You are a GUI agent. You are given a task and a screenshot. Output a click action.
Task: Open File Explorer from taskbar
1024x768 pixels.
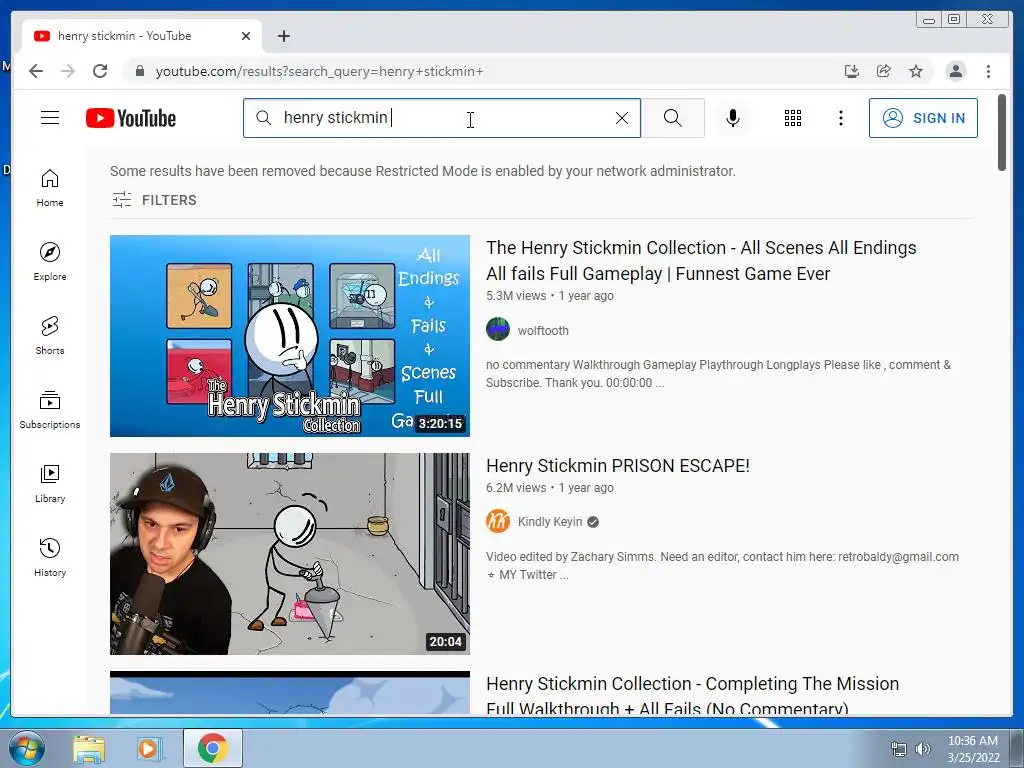(x=89, y=748)
